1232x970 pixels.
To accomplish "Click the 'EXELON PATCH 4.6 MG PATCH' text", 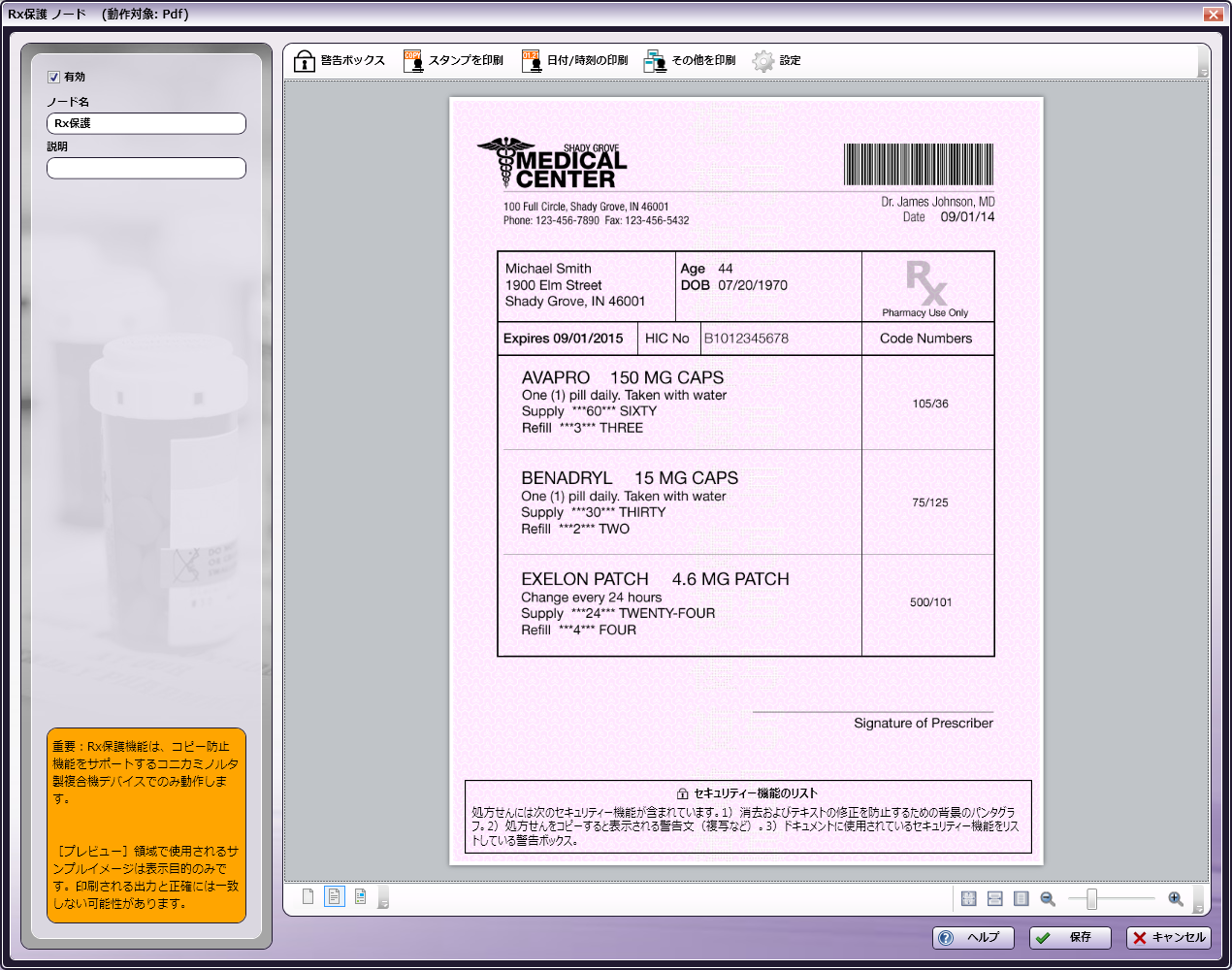I will point(656,579).
